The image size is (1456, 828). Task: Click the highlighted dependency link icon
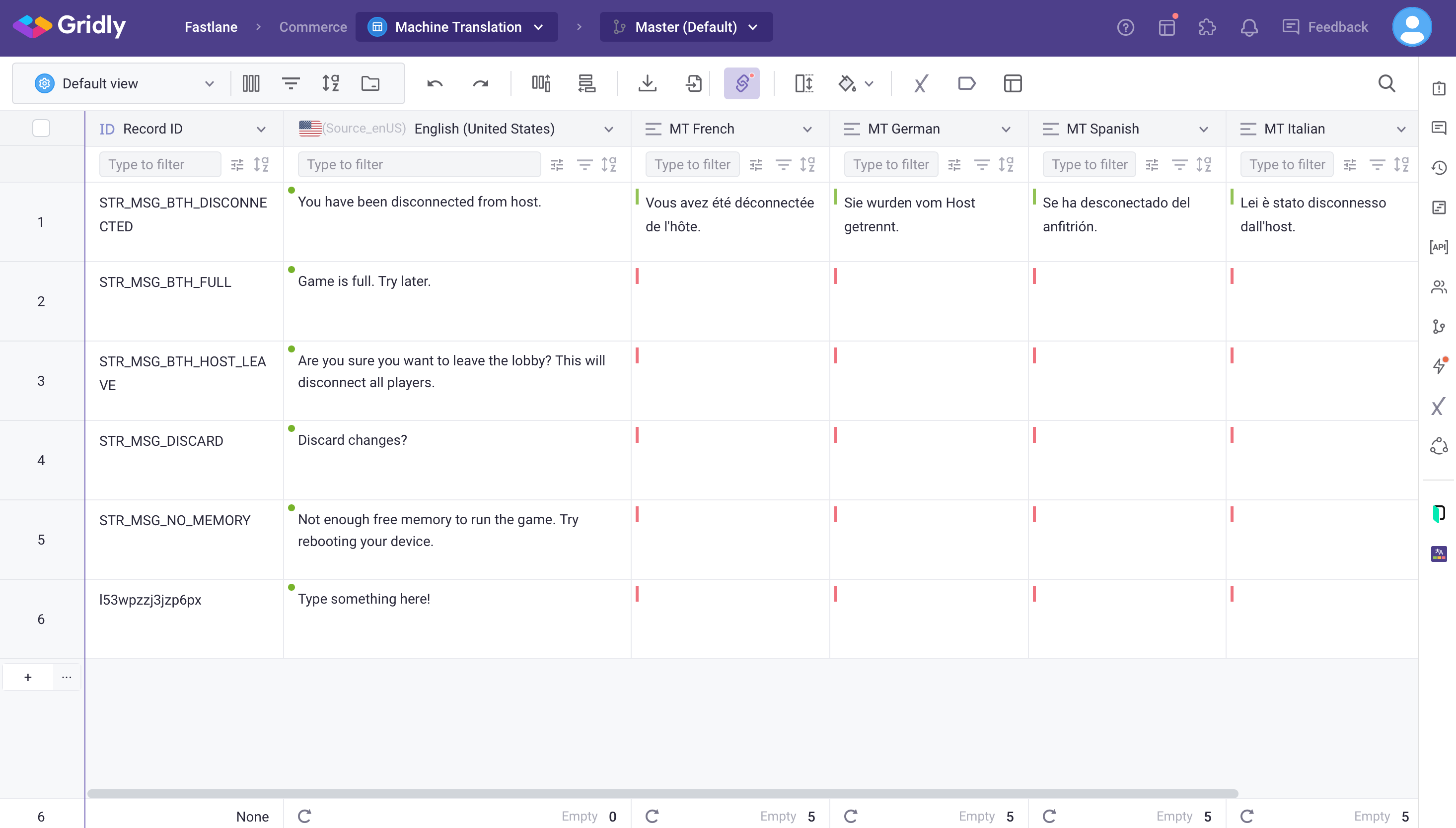(741, 83)
